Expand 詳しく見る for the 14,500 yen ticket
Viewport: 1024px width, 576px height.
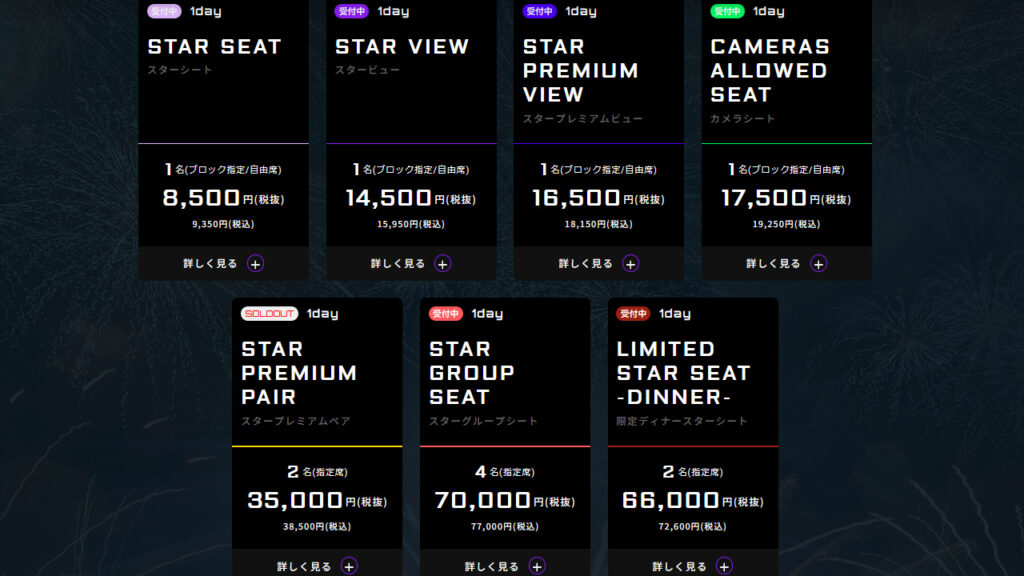coord(398,264)
